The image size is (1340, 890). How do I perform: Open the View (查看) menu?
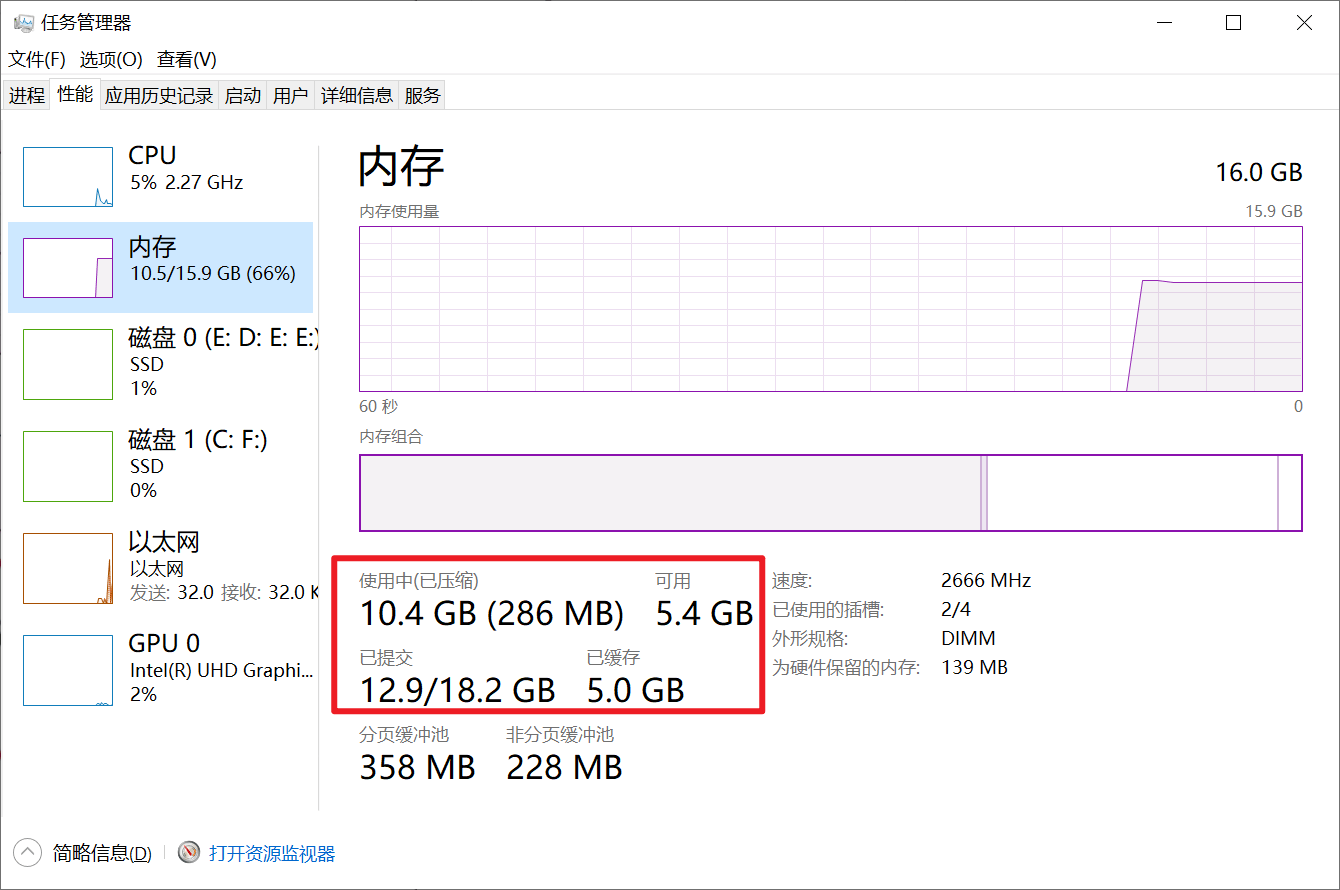pyautogui.click(x=187, y=59)
